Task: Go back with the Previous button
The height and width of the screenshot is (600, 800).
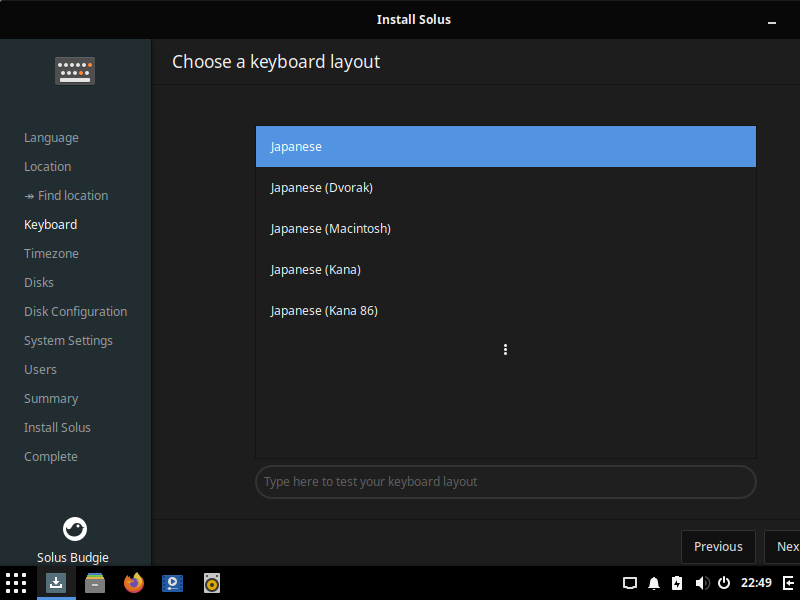Action: [x=718, y=546]
